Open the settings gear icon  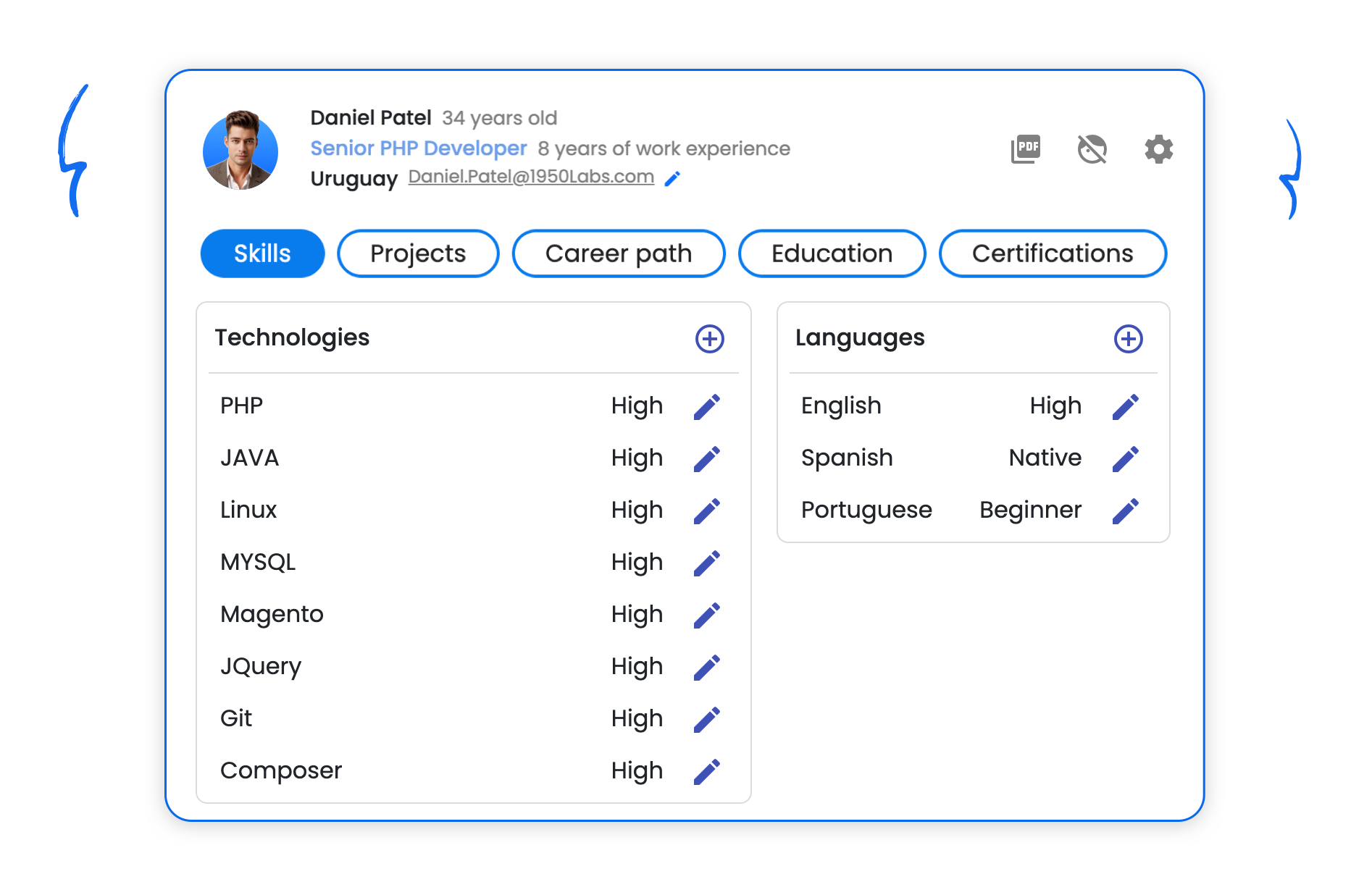1158,149
